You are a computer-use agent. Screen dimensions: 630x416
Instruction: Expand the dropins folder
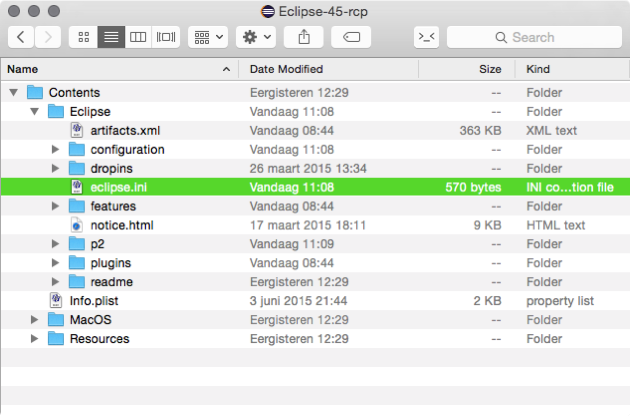pos(55,168)
